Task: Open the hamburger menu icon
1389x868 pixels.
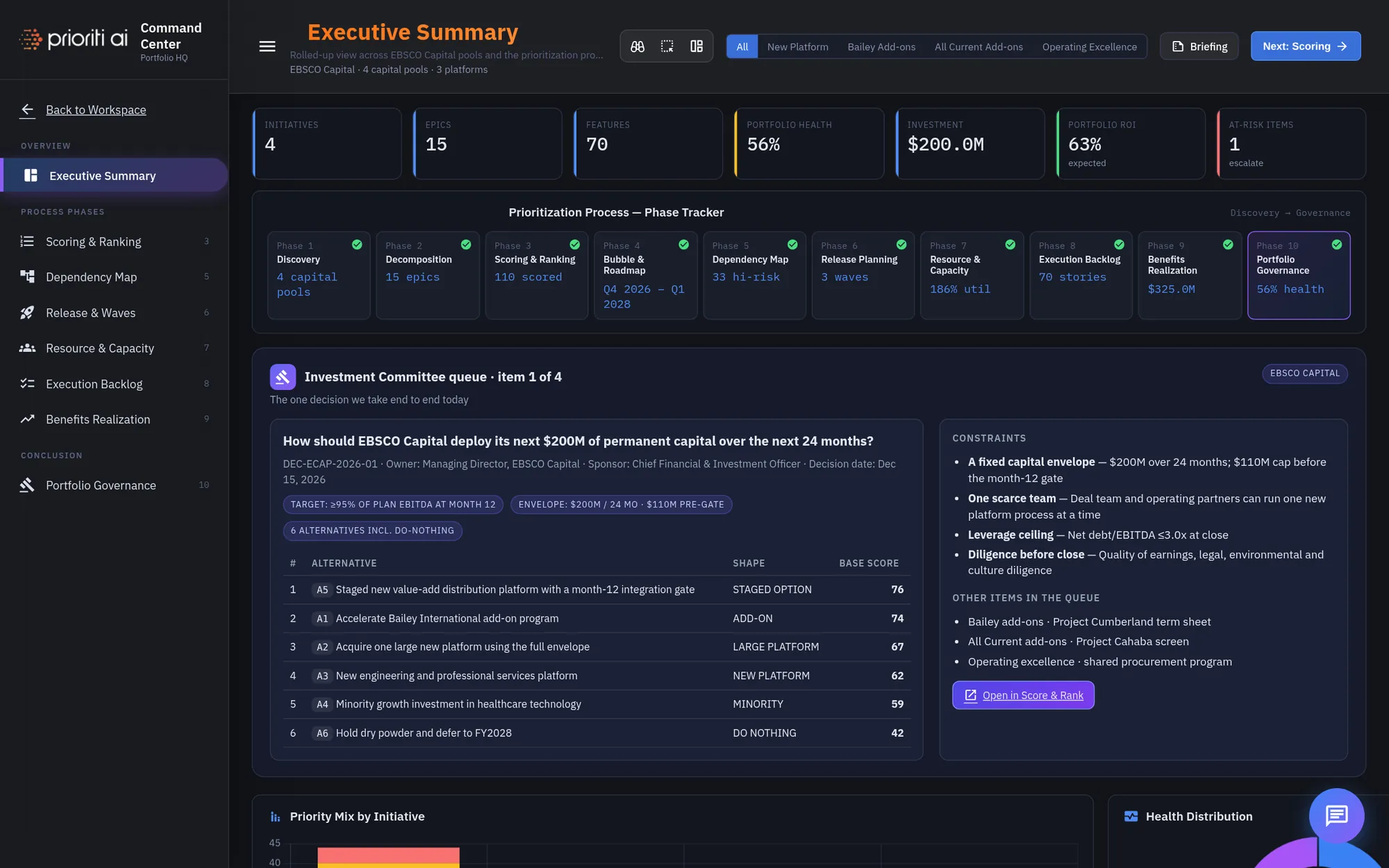Action: [267, 47]
